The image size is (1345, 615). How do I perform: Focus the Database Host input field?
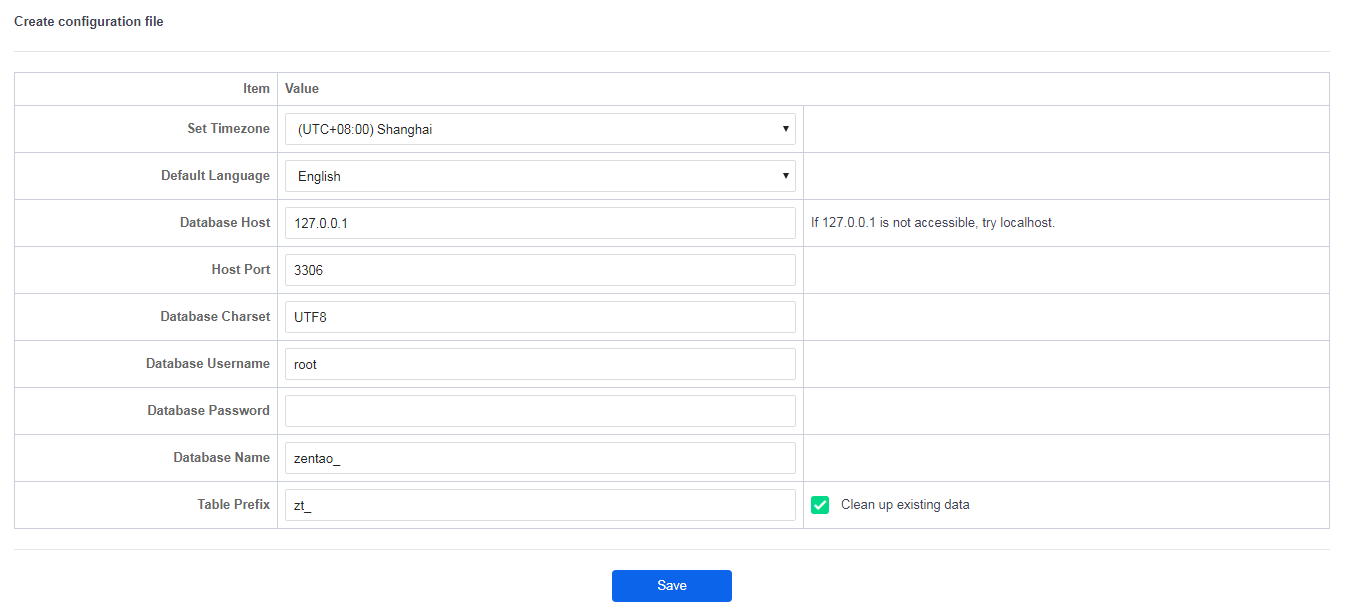[x=540, y=223]
